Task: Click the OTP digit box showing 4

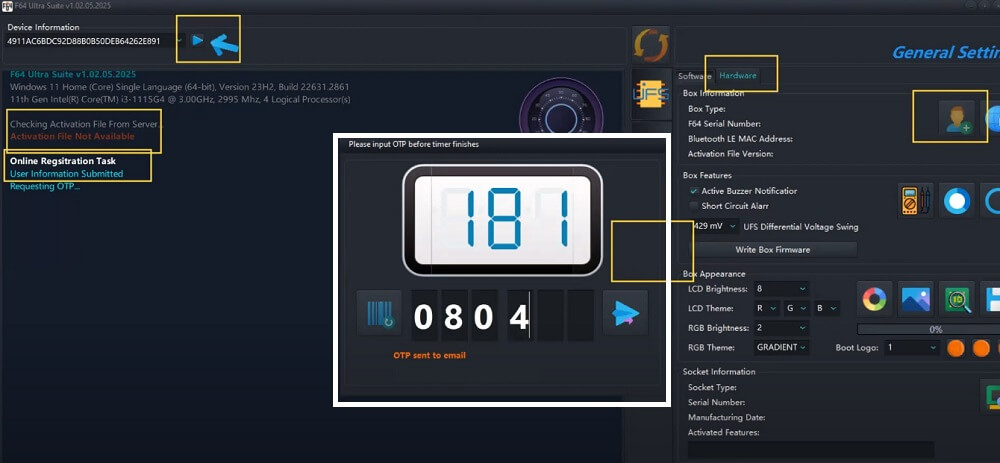Action: click(520, 315)
